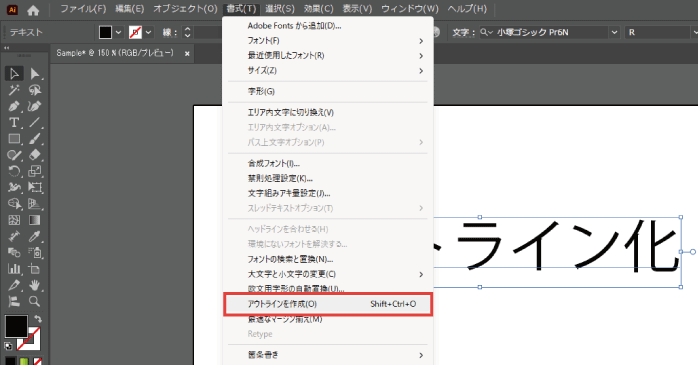698x365 pixels.
Task: Select the Type tool
Action: click(x=14, y=122)
